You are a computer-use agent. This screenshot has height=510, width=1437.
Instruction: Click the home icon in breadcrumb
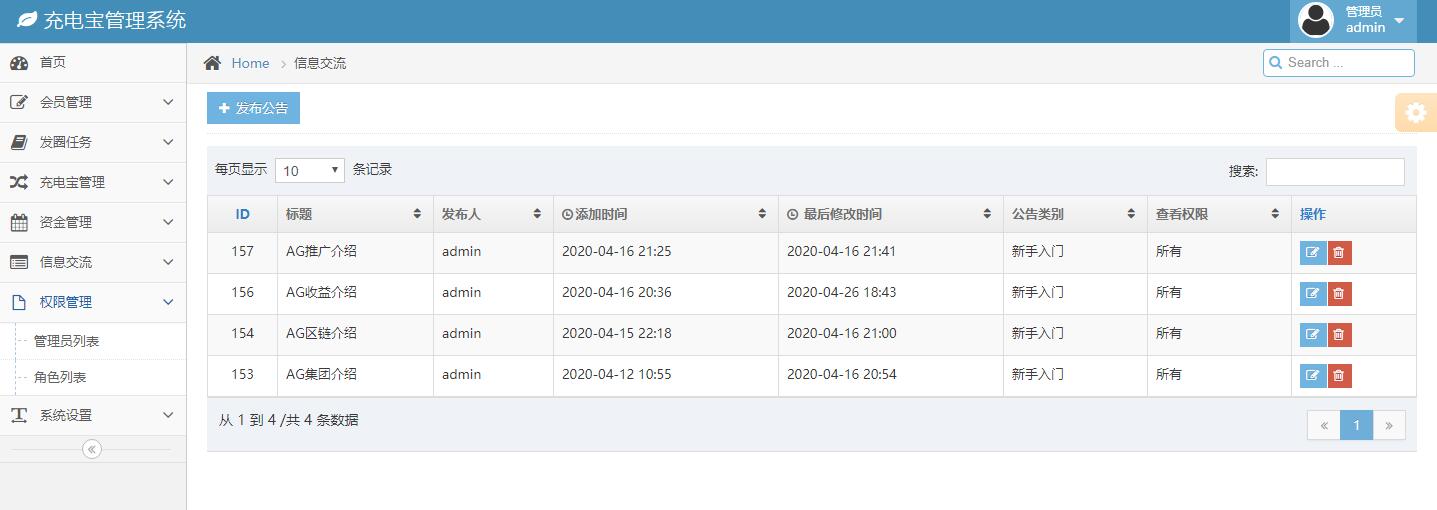click(x=212, y=63)
